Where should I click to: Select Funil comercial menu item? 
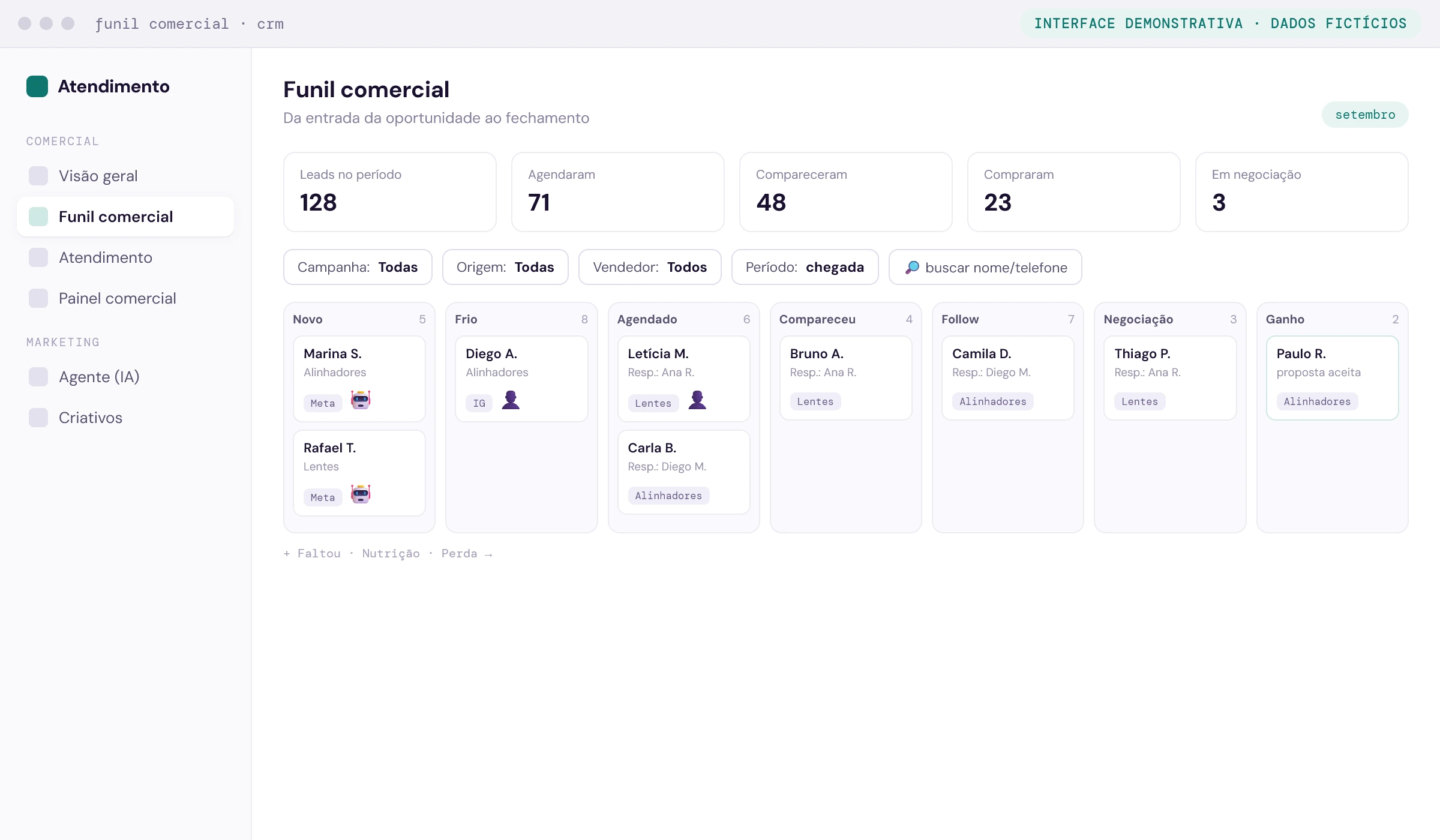point(125,217)
